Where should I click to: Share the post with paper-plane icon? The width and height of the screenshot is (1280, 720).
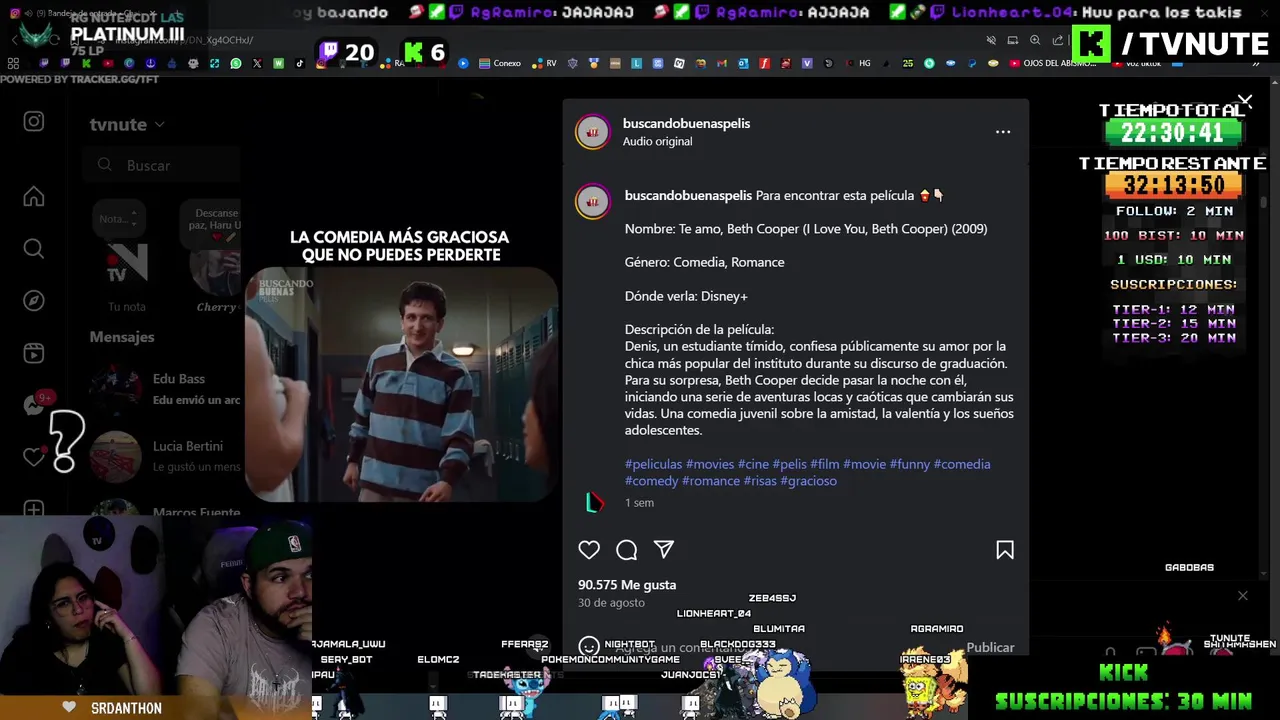[x=664, y=549]
